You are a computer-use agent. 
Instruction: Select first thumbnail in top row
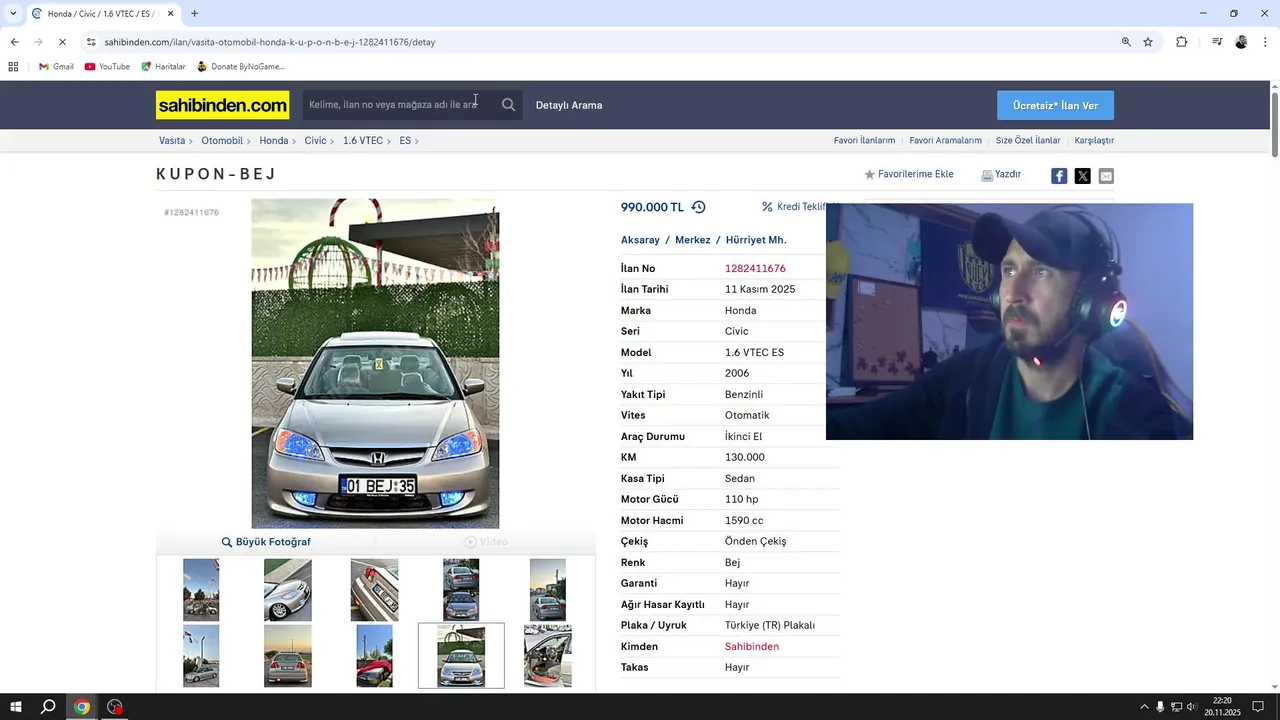tap(201, 590)
